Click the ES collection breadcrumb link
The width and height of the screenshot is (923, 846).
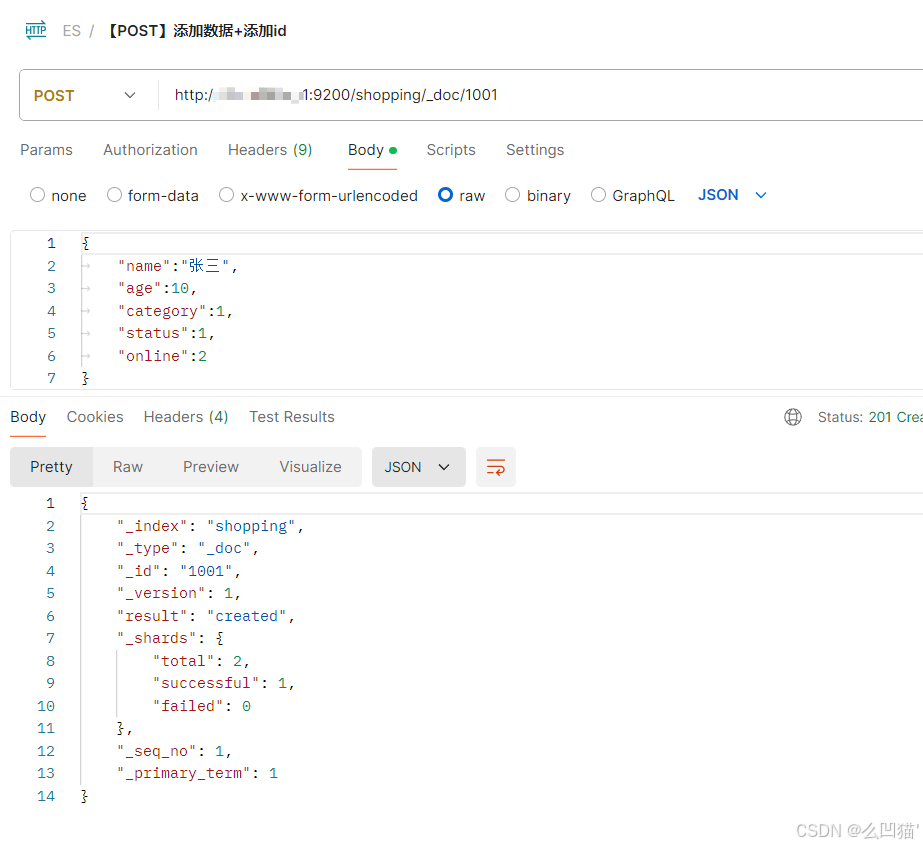point(71,31)
